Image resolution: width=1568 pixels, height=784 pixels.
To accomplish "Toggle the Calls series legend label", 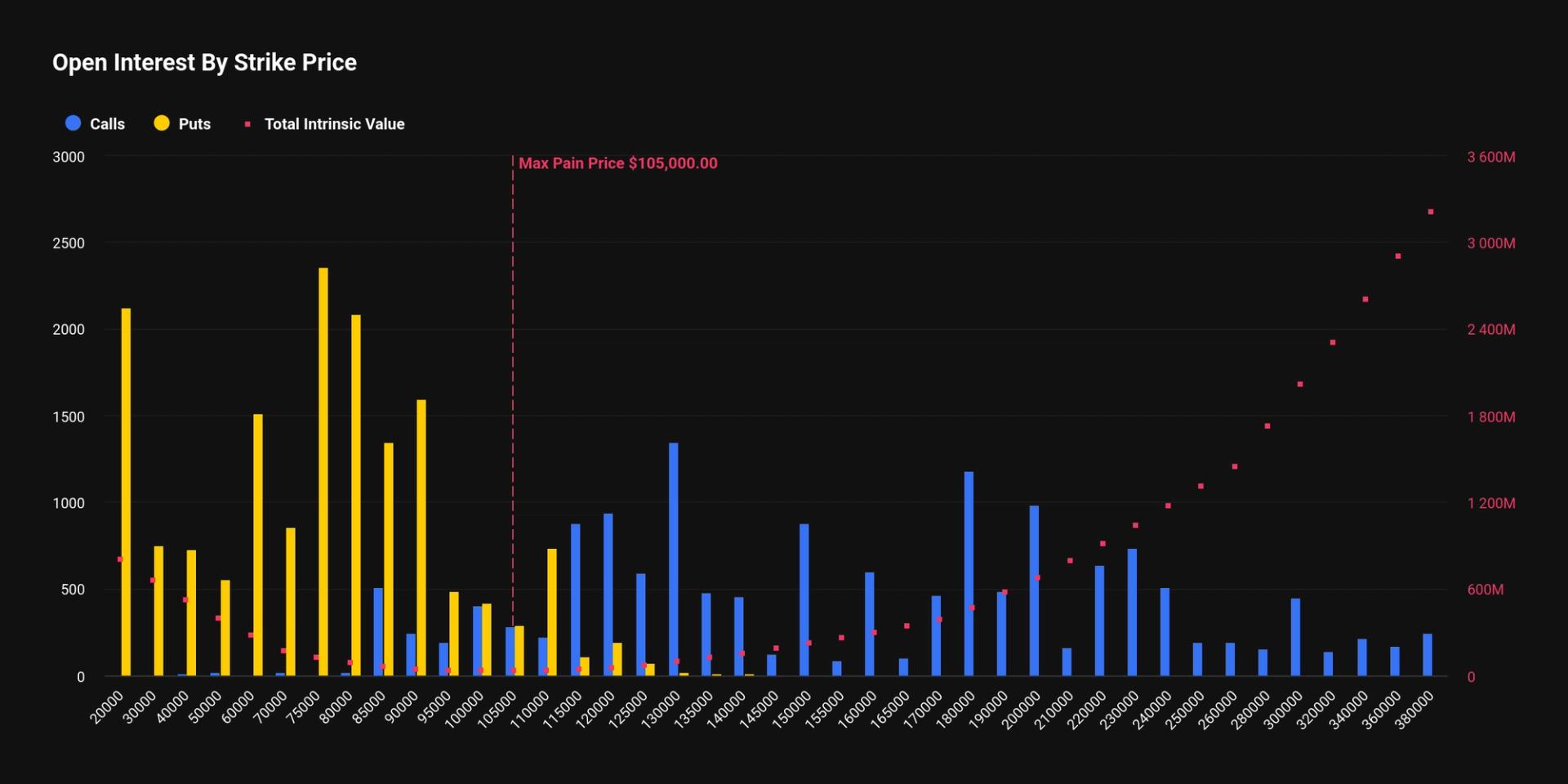I will pos(107,124).
